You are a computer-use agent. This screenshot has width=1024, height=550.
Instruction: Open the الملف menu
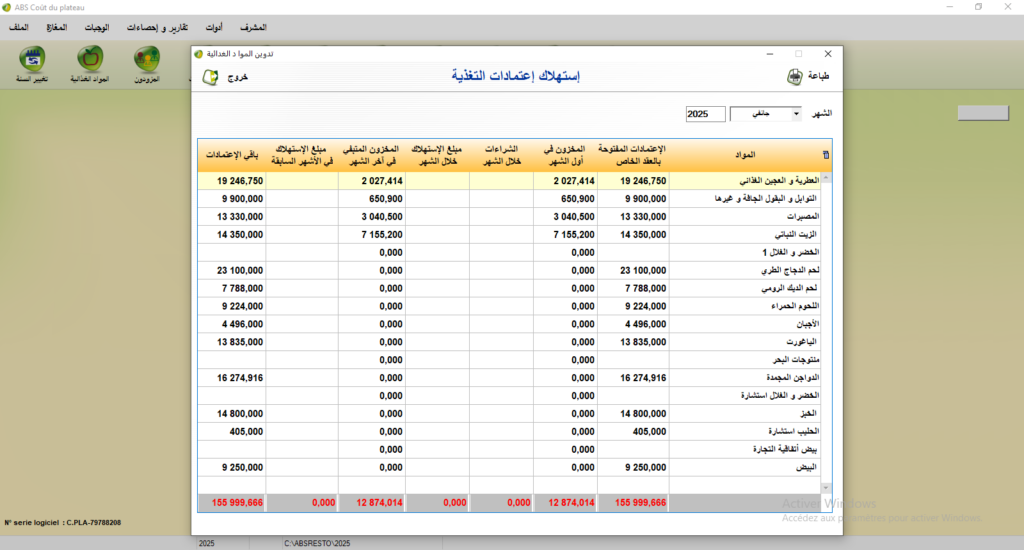pos(17,27)
